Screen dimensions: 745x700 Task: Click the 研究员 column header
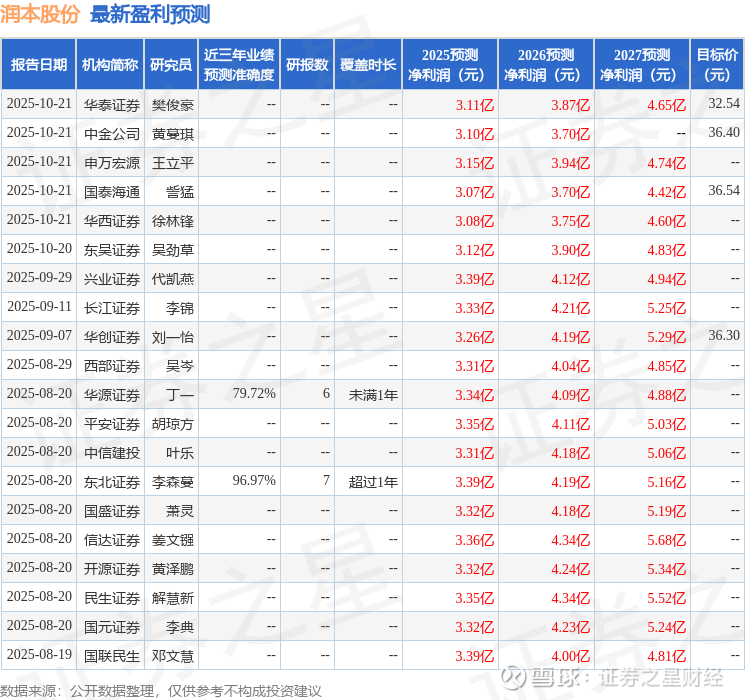coord(171,65)
